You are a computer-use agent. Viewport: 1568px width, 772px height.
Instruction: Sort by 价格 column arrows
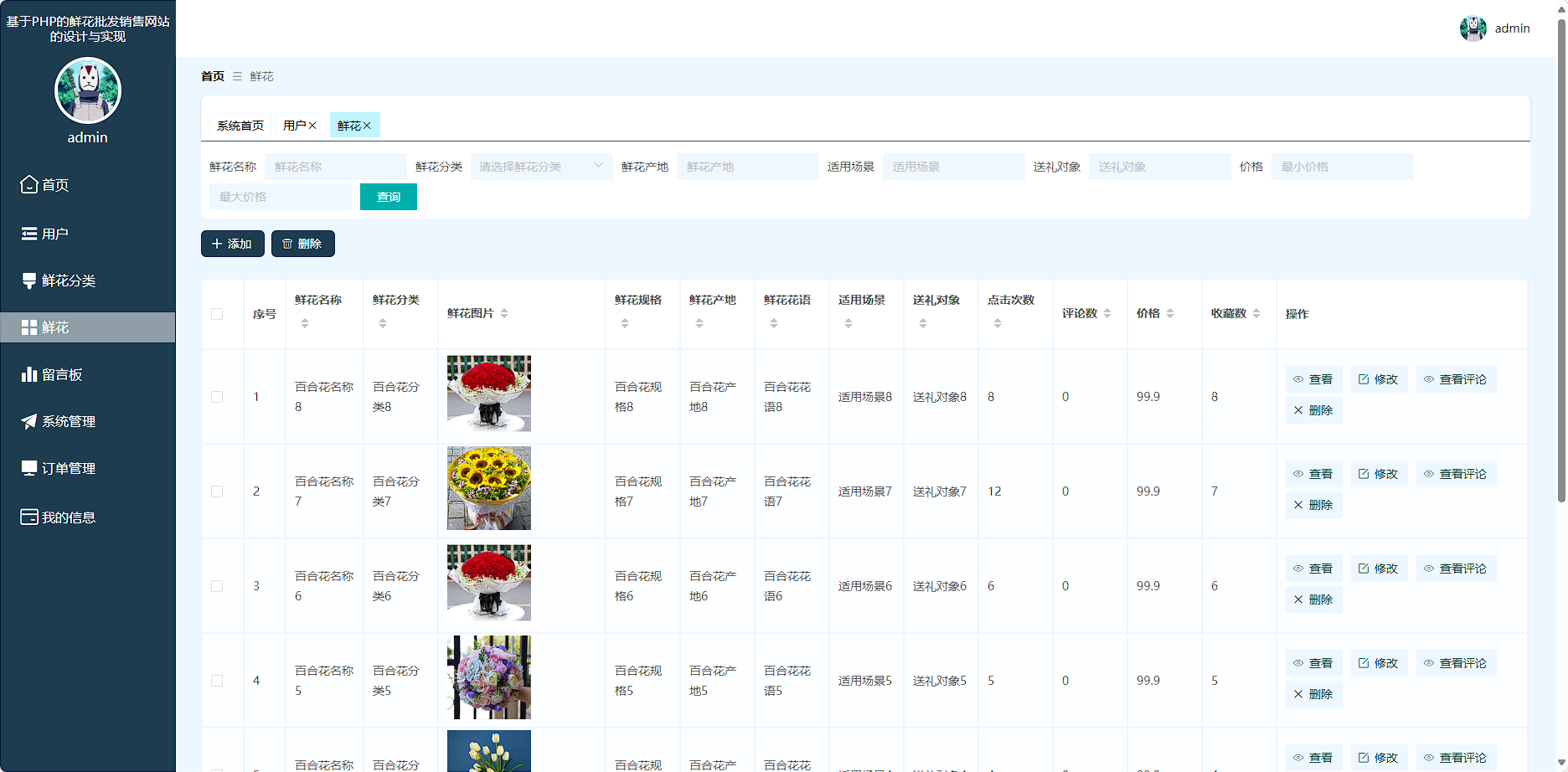point(1170,313)
